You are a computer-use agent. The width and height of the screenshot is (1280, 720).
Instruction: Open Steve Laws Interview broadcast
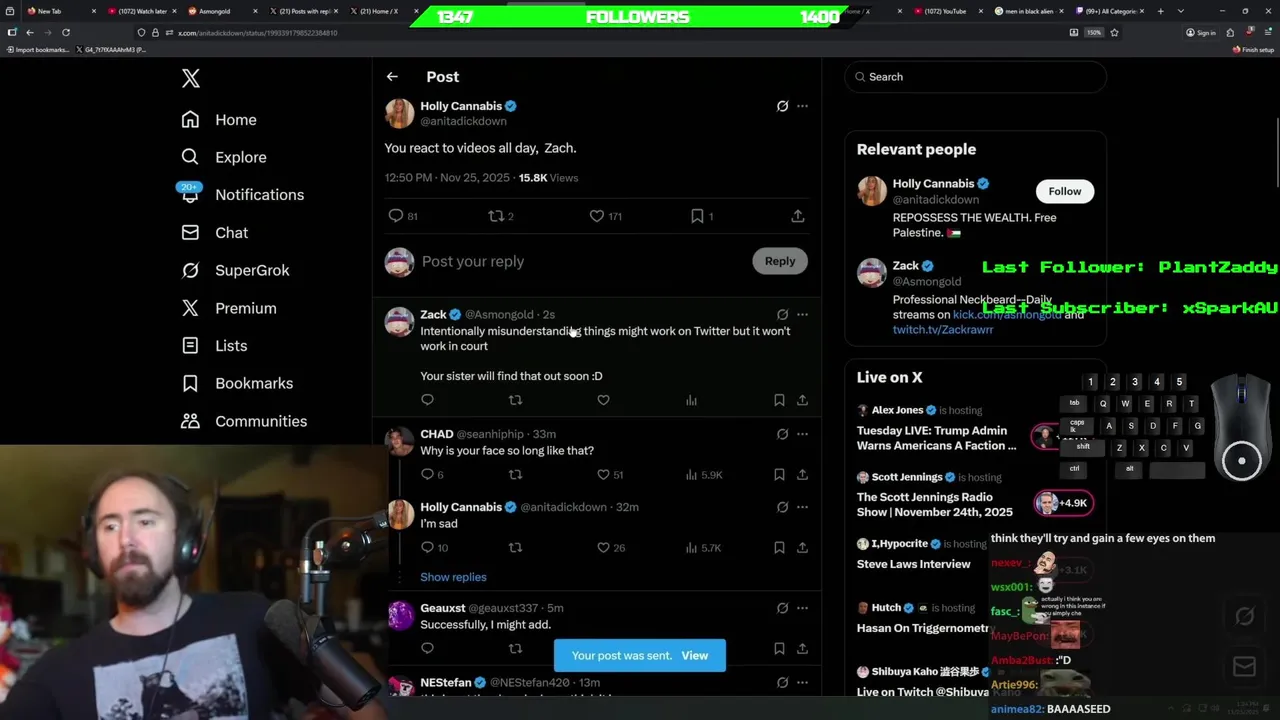pyautogui.click(x=913, y=564)
